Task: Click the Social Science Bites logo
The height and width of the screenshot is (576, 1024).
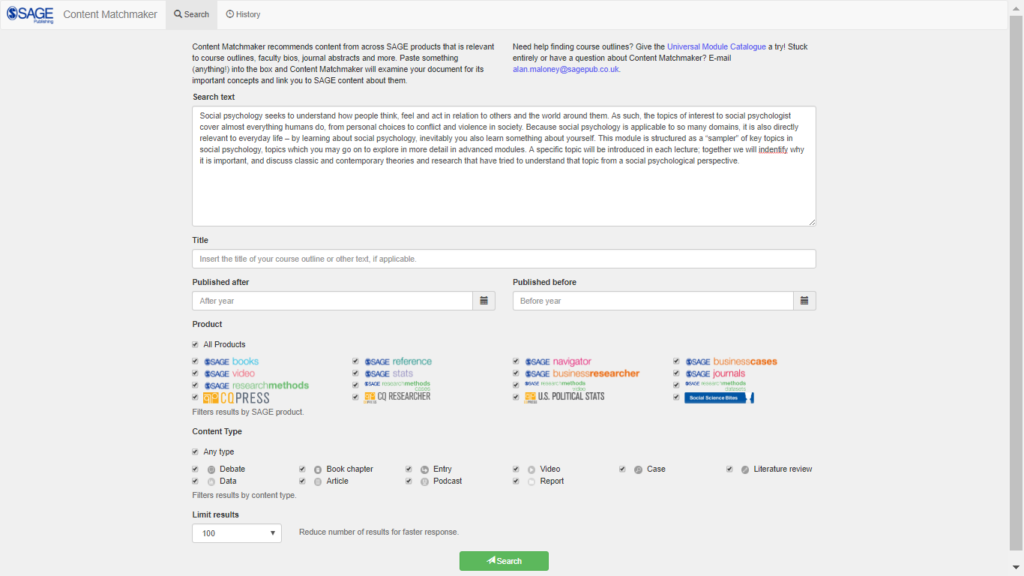Action: 718,398
